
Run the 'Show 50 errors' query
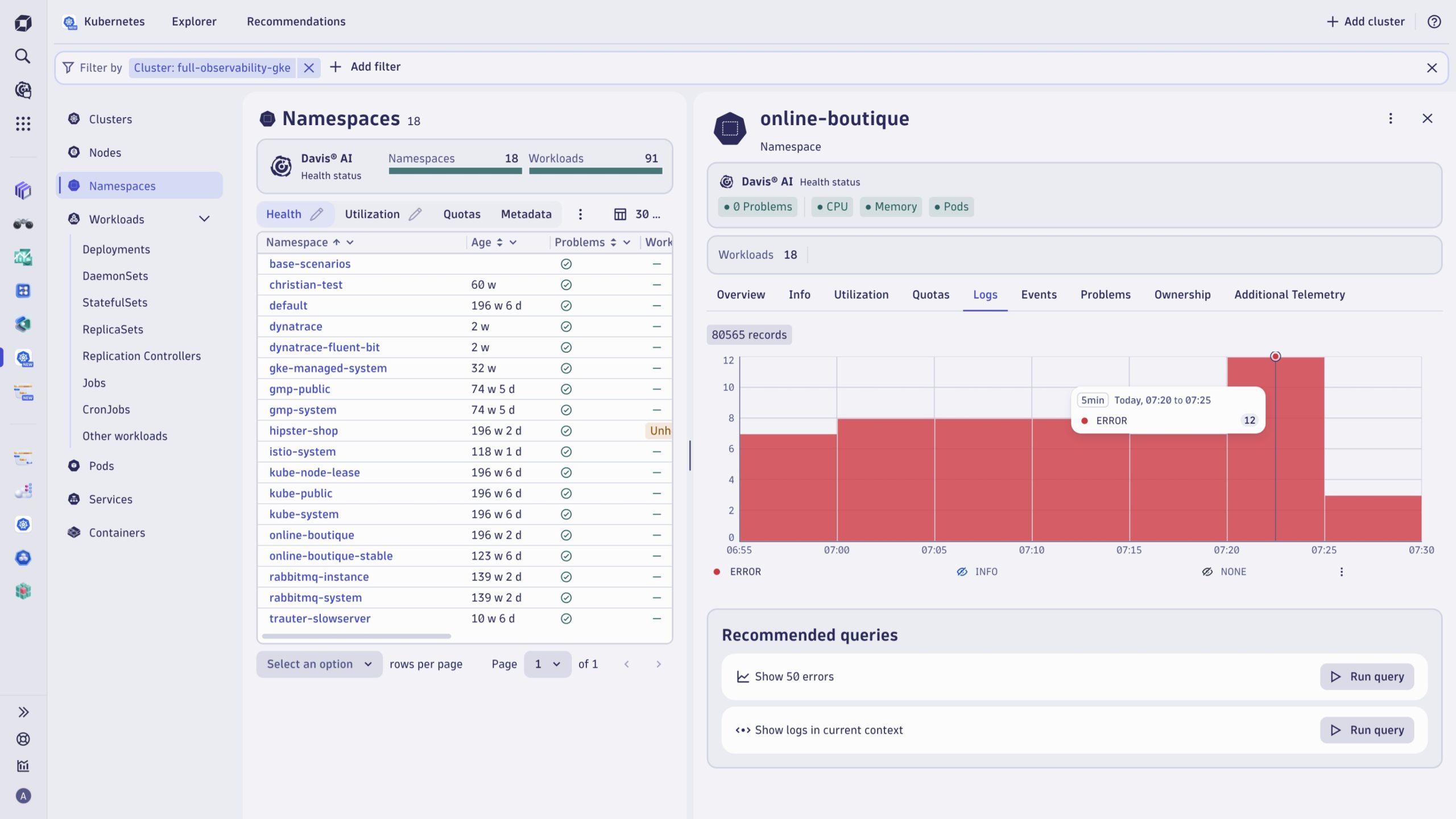tap(1367, 676)
